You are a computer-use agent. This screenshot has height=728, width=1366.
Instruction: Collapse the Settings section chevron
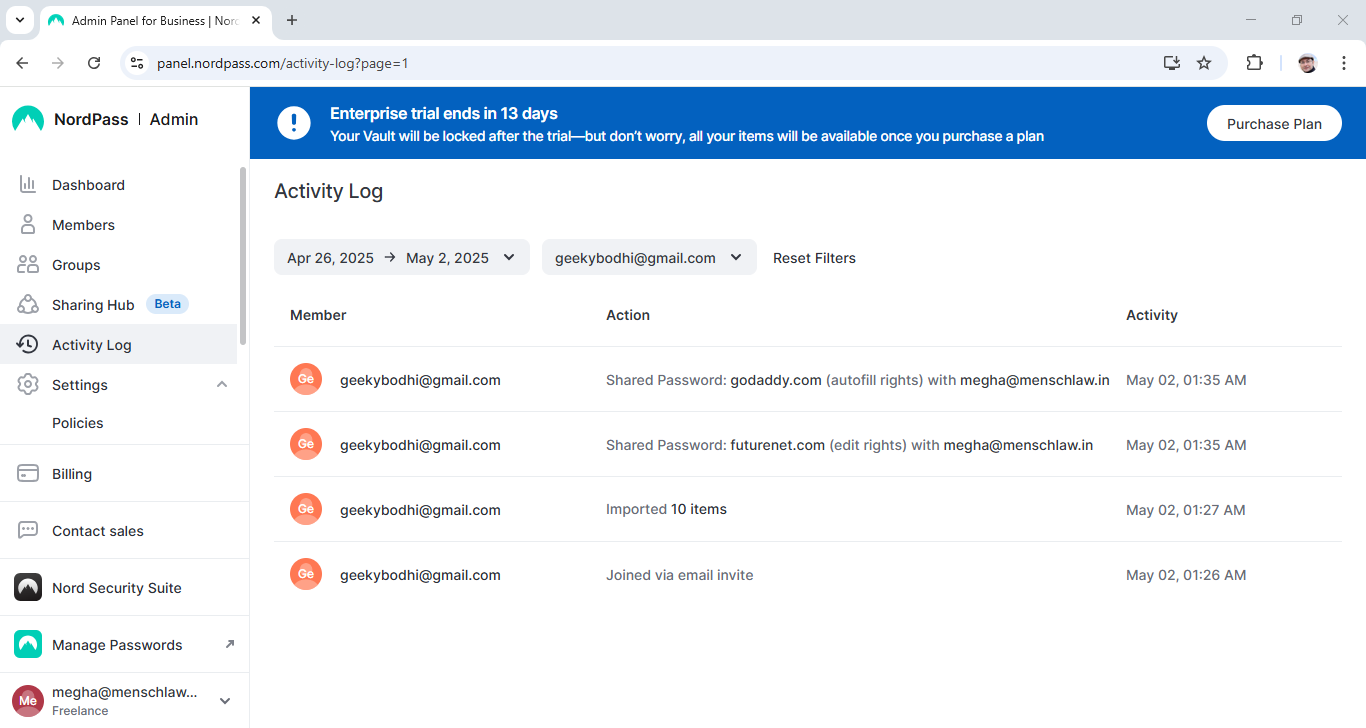pyautogui.click(x=222, y=385)
